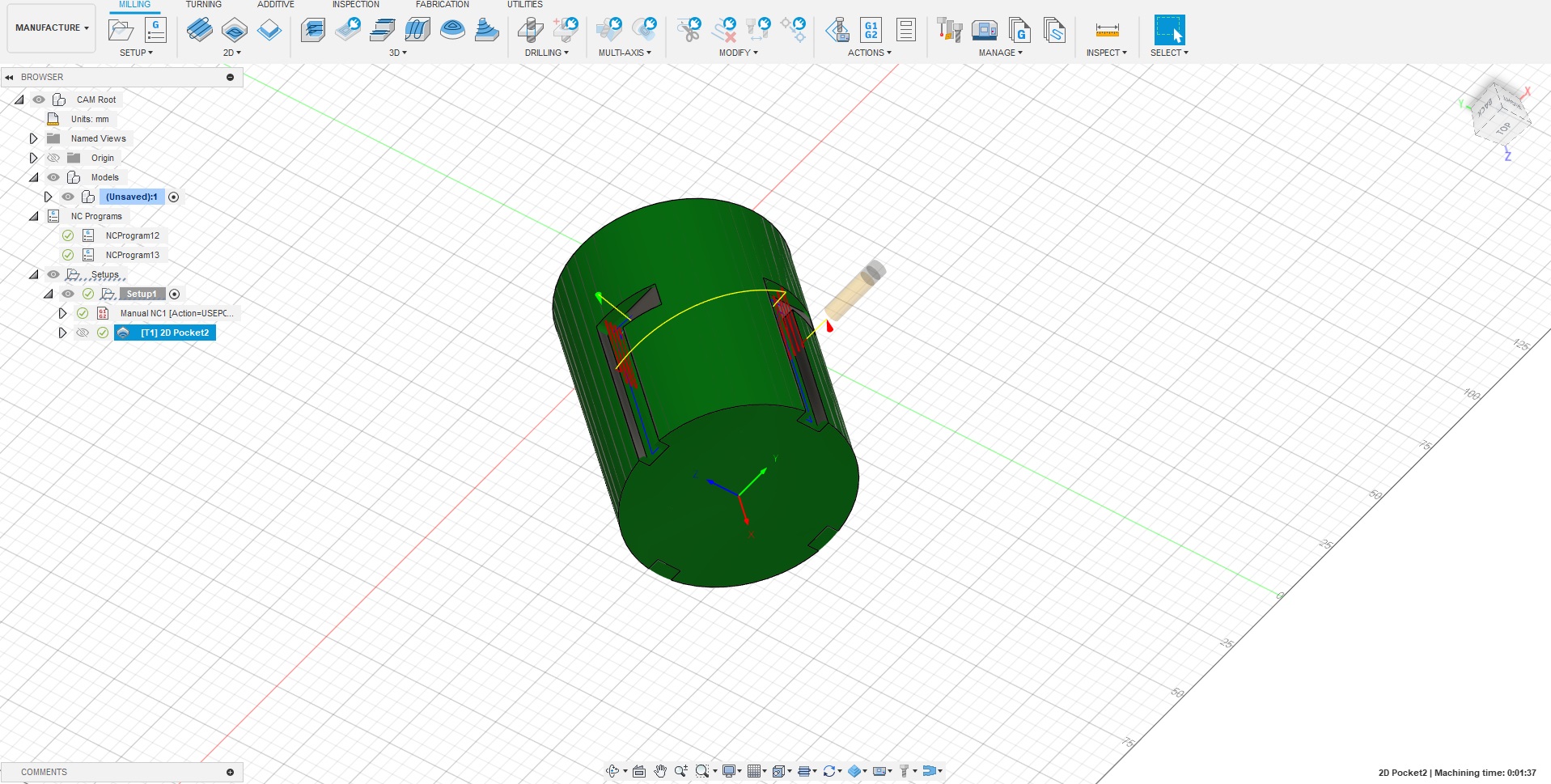Select 3D Adaptive Clearing tool
Viewport: 1551px width, 784px height.
click(x=313, y=31)
